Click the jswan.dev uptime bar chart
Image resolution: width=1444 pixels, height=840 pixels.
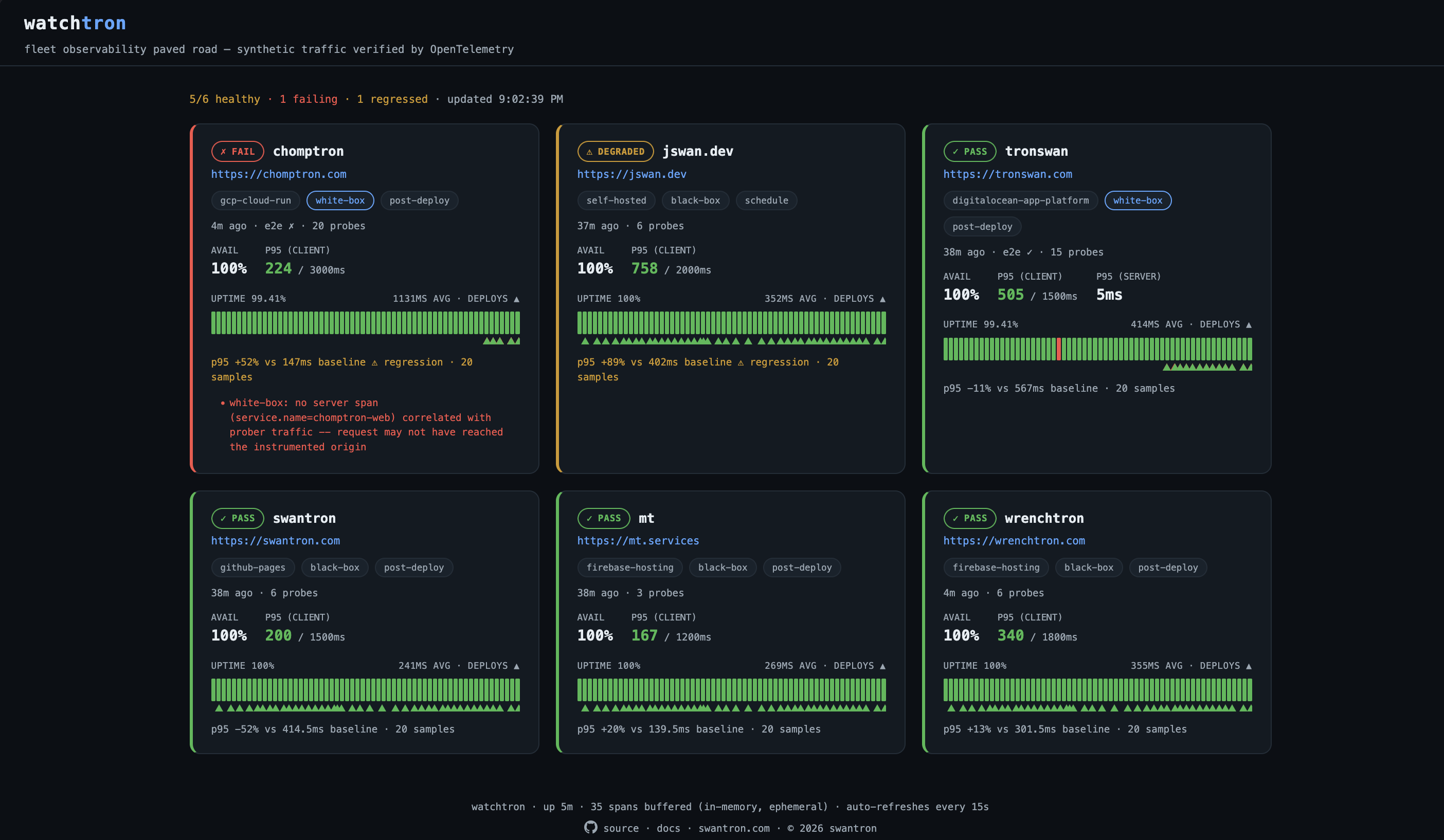point(732,323)
